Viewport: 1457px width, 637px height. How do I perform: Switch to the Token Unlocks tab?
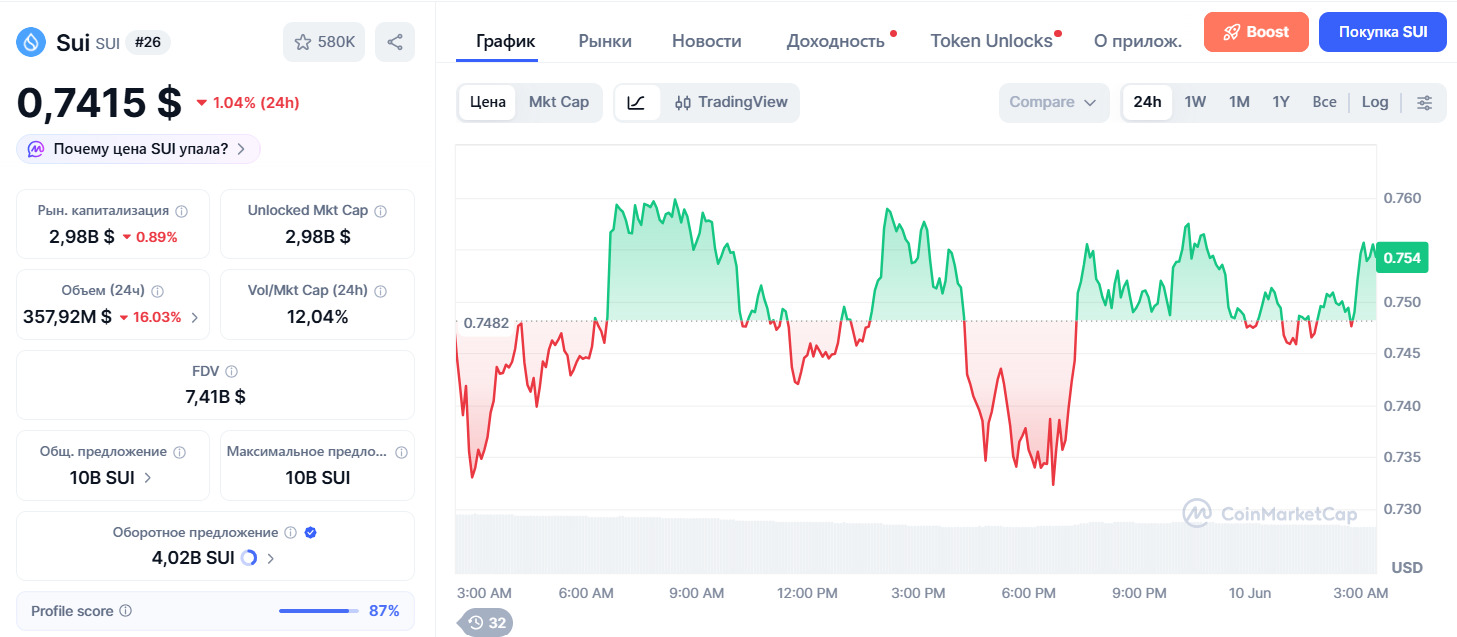tap(991, 41)
